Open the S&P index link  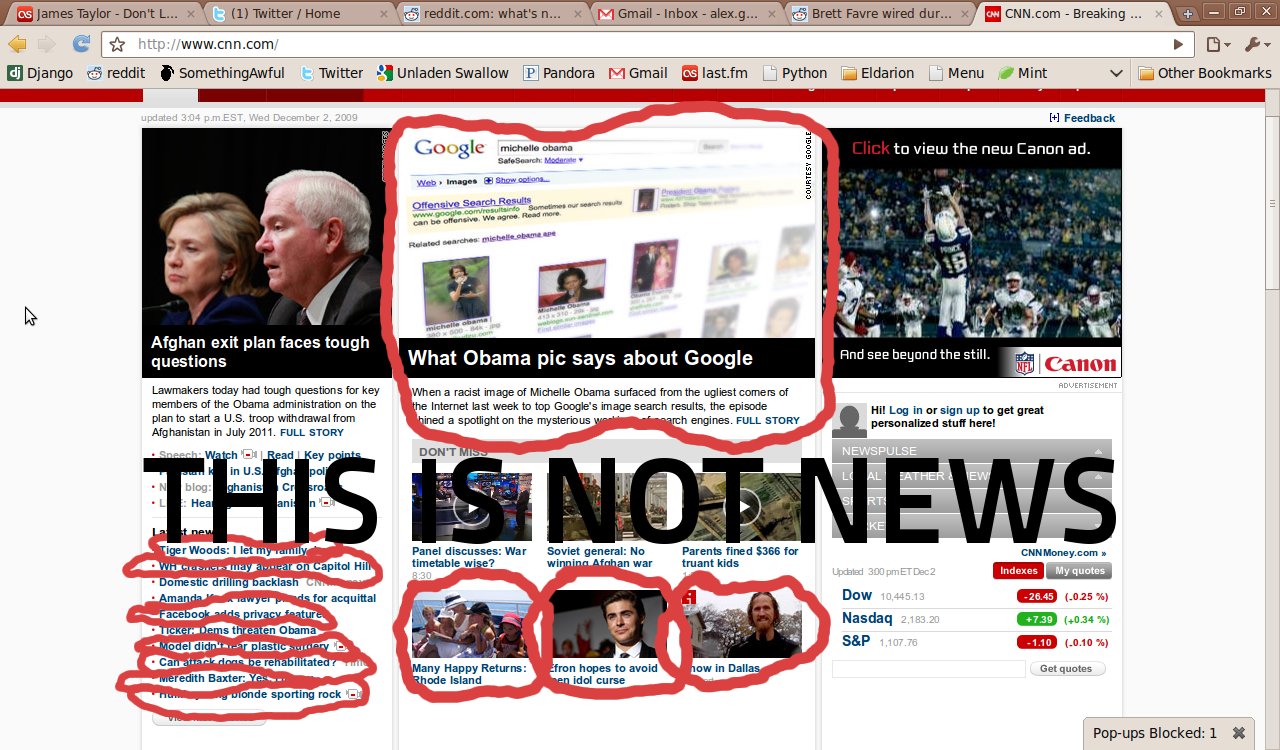tap(855, 641)
